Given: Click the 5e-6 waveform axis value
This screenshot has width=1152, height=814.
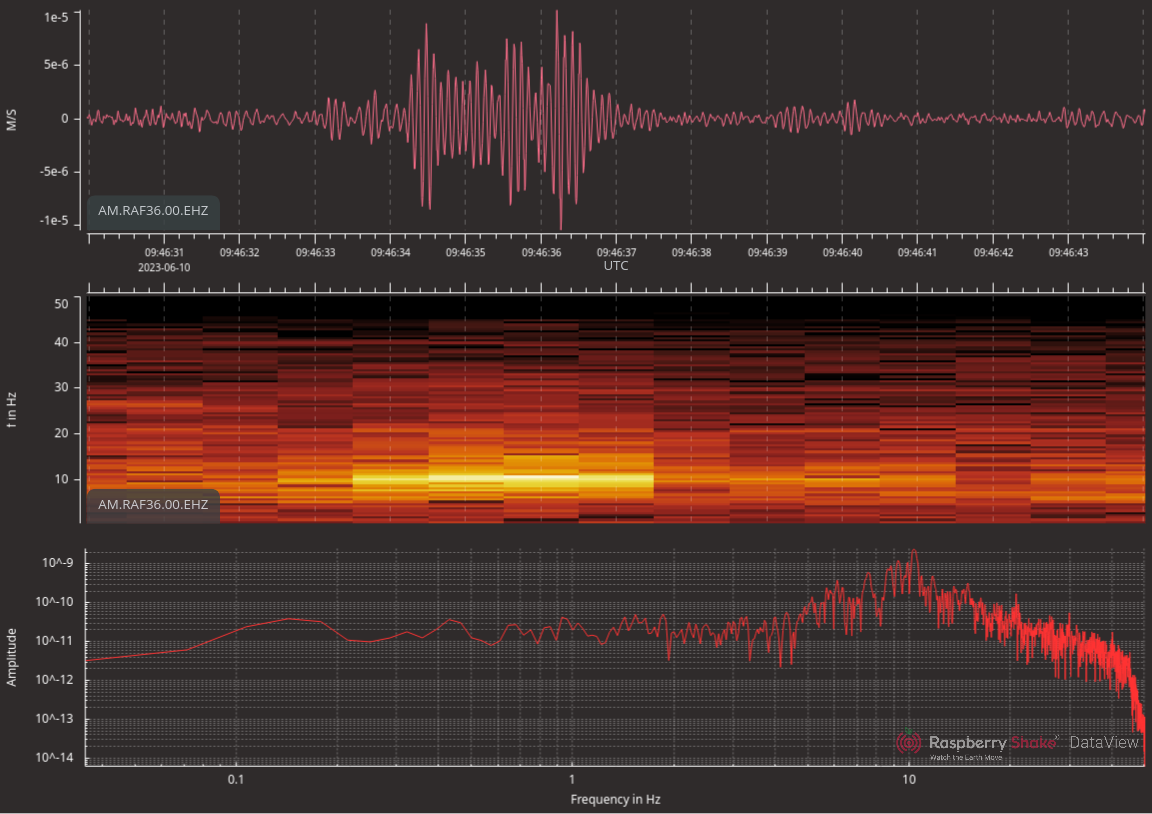Looking at the screenshot, I should coord(56,65).
